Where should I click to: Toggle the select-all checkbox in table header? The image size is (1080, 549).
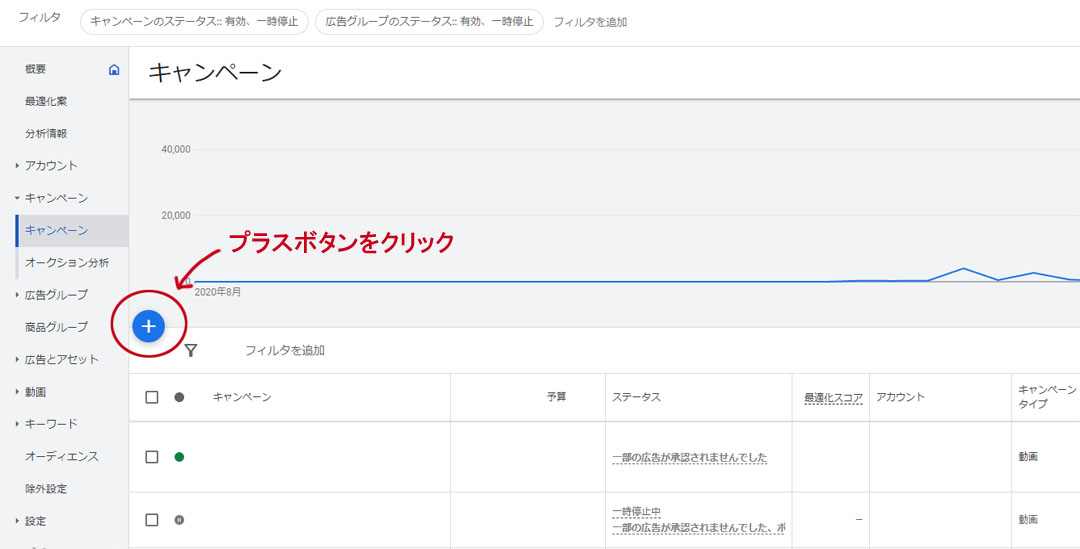coord(152,397)
